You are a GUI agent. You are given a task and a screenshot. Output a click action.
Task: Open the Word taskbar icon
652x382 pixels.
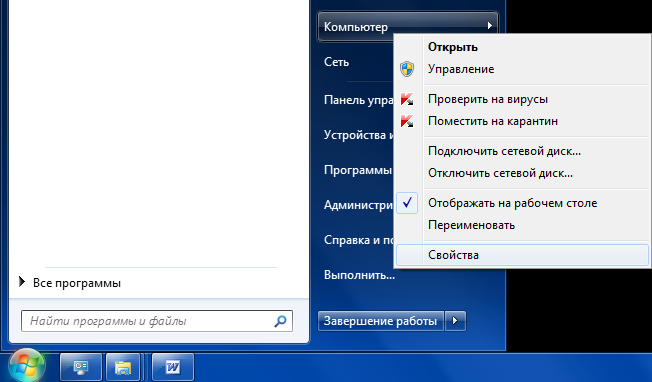click(x=173, y=367)
